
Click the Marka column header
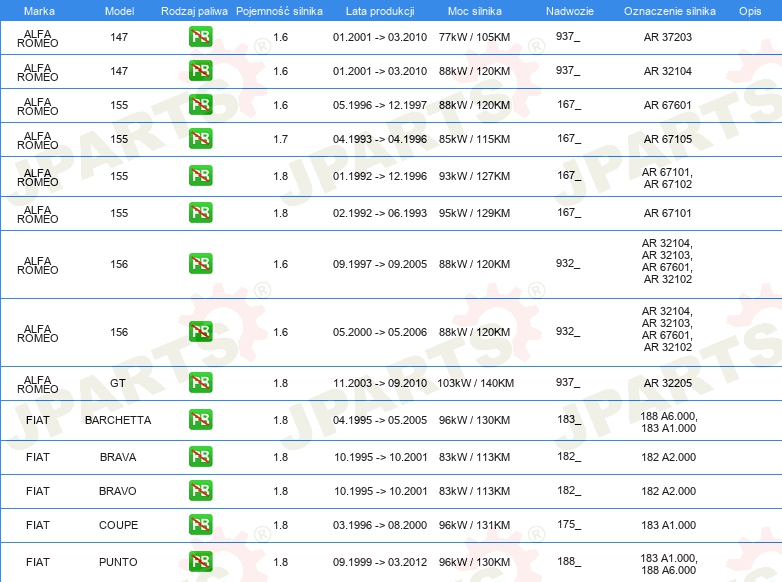point(39,11)
